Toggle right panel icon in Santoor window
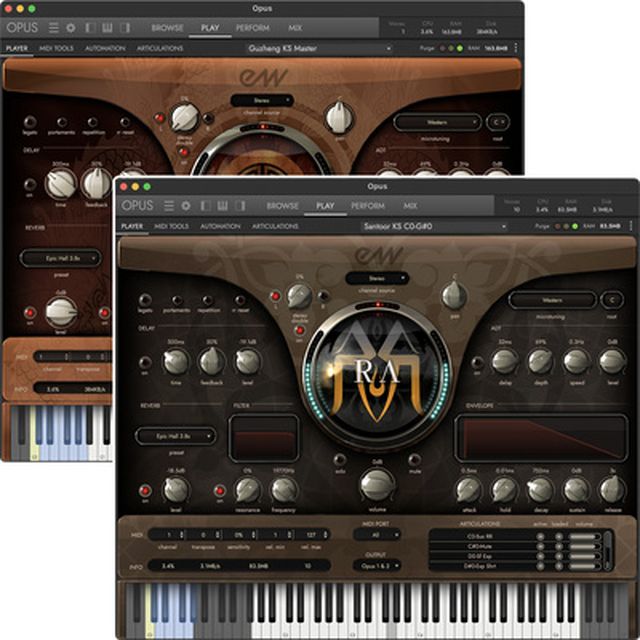This screenshot has height=640, width=640. coord(241,206)
